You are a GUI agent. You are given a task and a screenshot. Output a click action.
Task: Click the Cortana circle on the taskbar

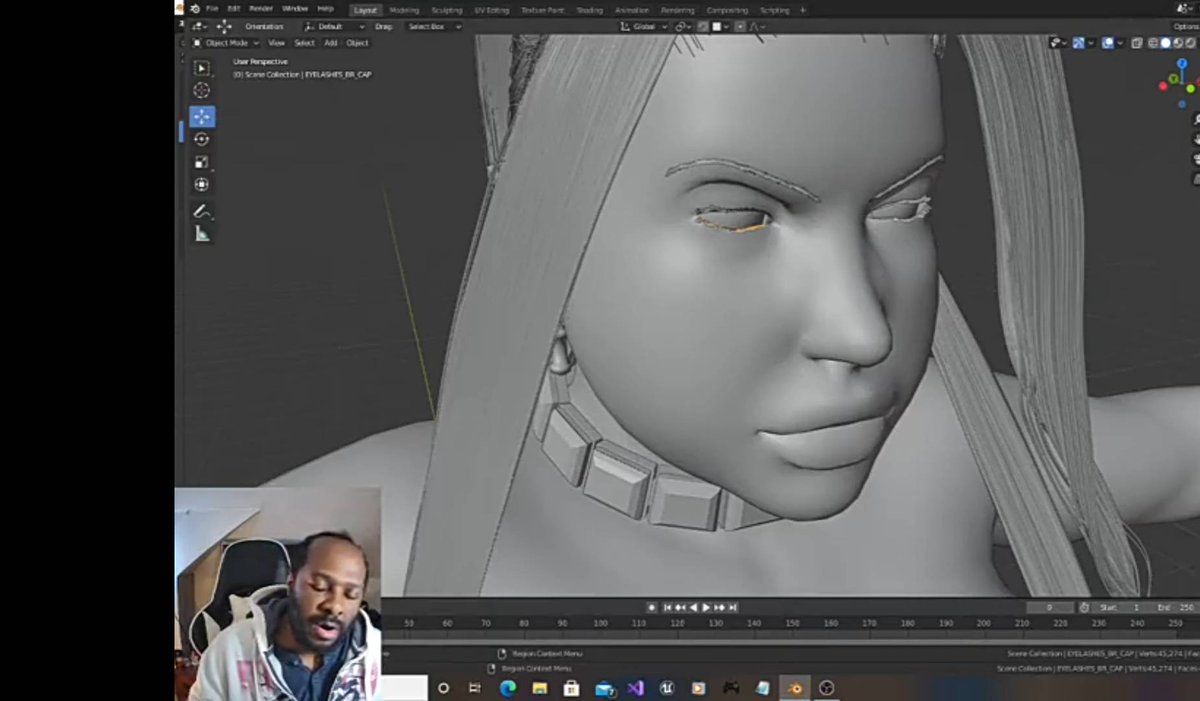[443, 688]
